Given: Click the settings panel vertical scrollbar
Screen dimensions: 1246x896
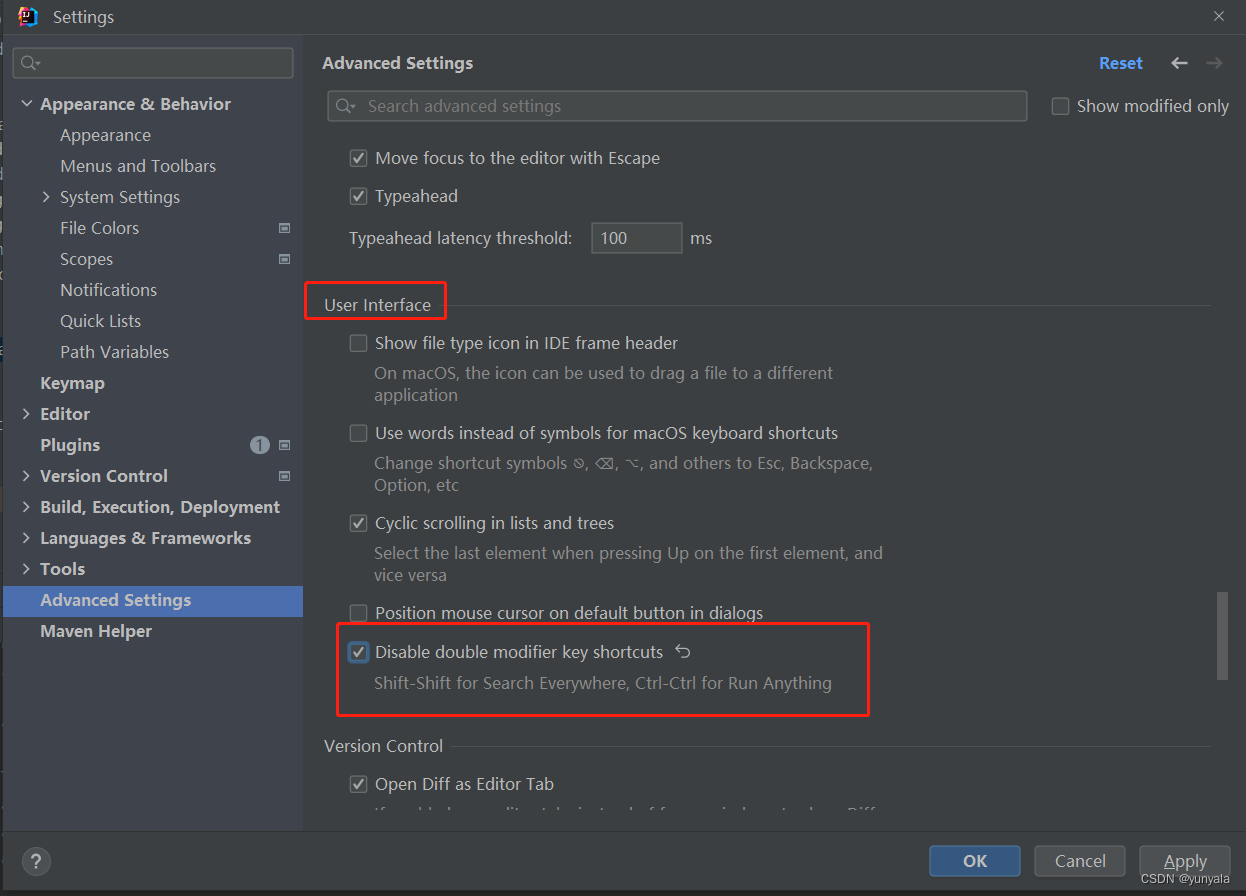Looking at the screenshot, I should tap(1221, 636).
